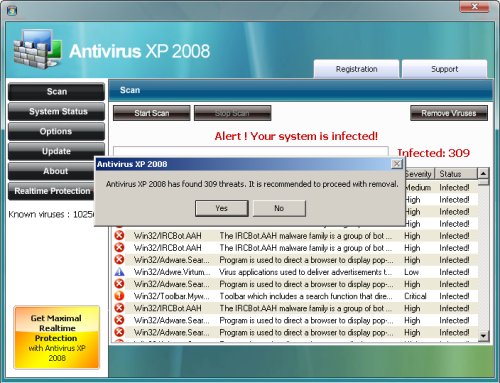Screen dimensions: 500x383
Task: Click the red X icon on last Win32/Adware.Sear row
Action: [x=119, y=332]
